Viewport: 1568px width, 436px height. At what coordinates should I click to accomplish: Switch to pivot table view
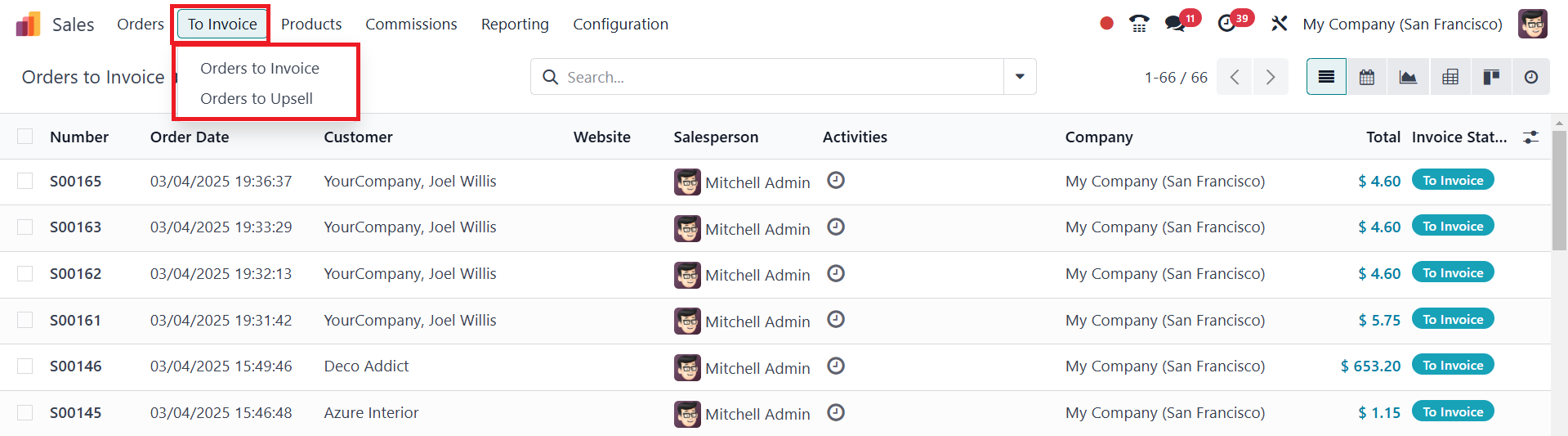pos(1450,77)
